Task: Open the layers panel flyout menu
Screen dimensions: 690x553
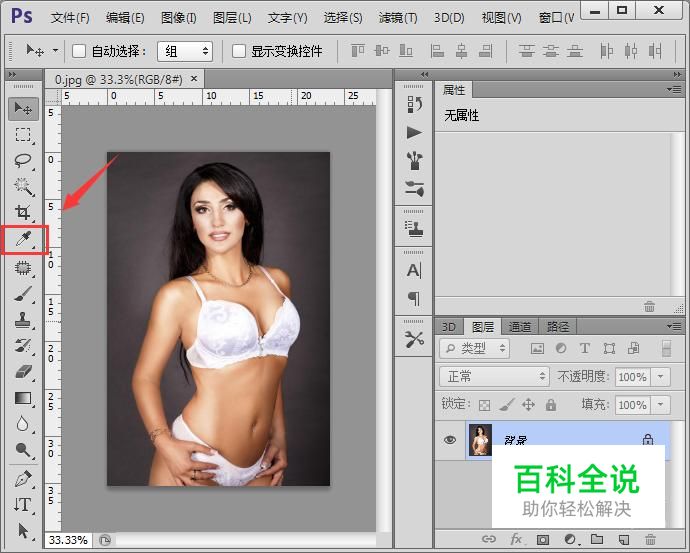Action: (x=674, y=326)
